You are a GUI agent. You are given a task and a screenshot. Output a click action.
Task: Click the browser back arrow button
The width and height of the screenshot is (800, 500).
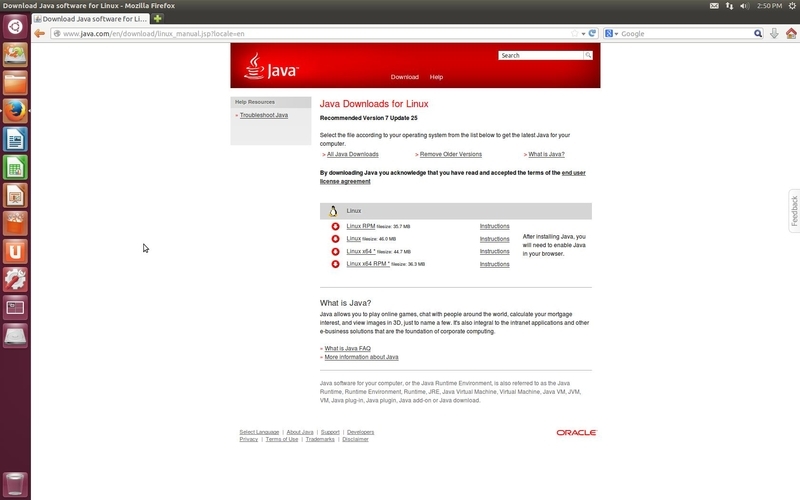click(39, 34)
